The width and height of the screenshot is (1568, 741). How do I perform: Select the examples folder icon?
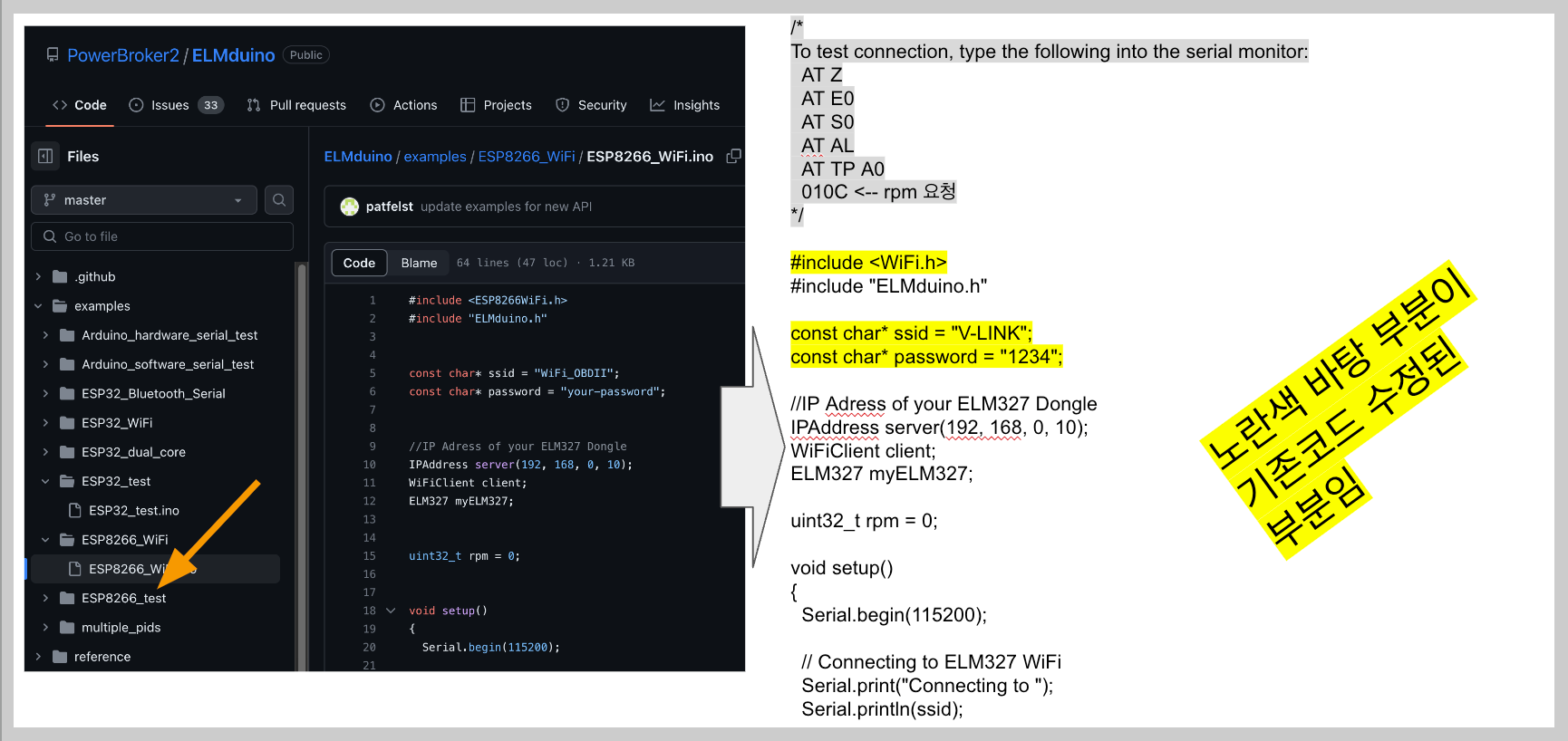click(x=60, y=306)
